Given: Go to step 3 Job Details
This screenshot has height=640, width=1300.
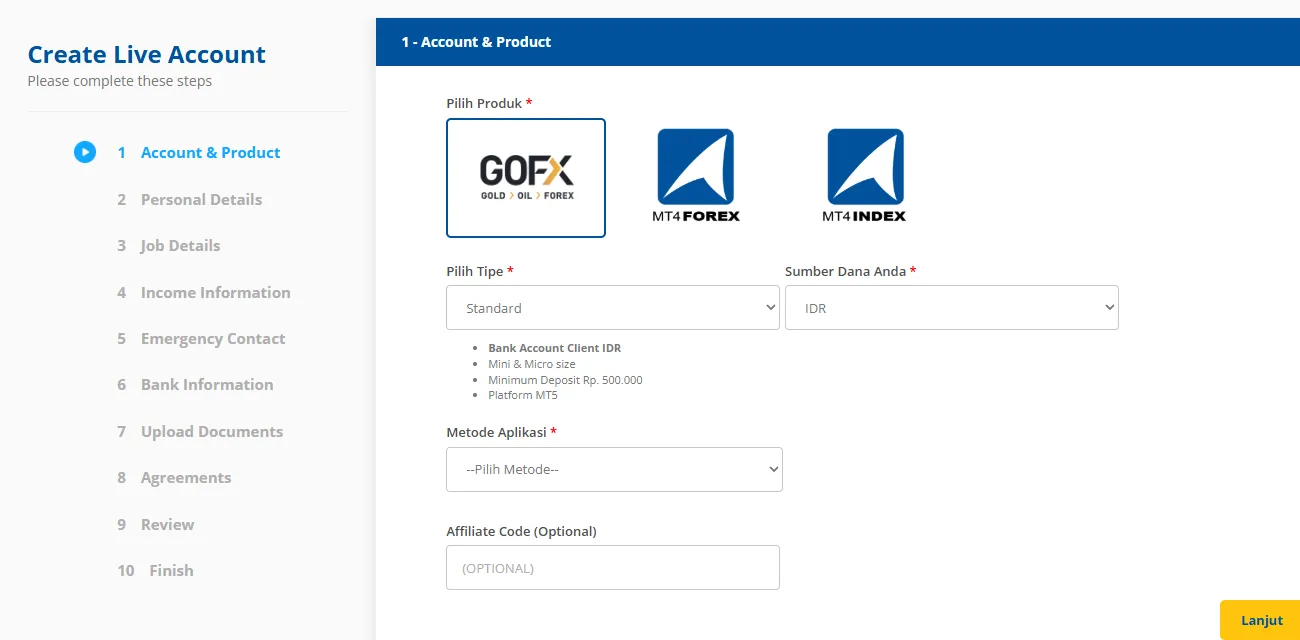Looking at the screenshot, I should click(x=169, y=246).
